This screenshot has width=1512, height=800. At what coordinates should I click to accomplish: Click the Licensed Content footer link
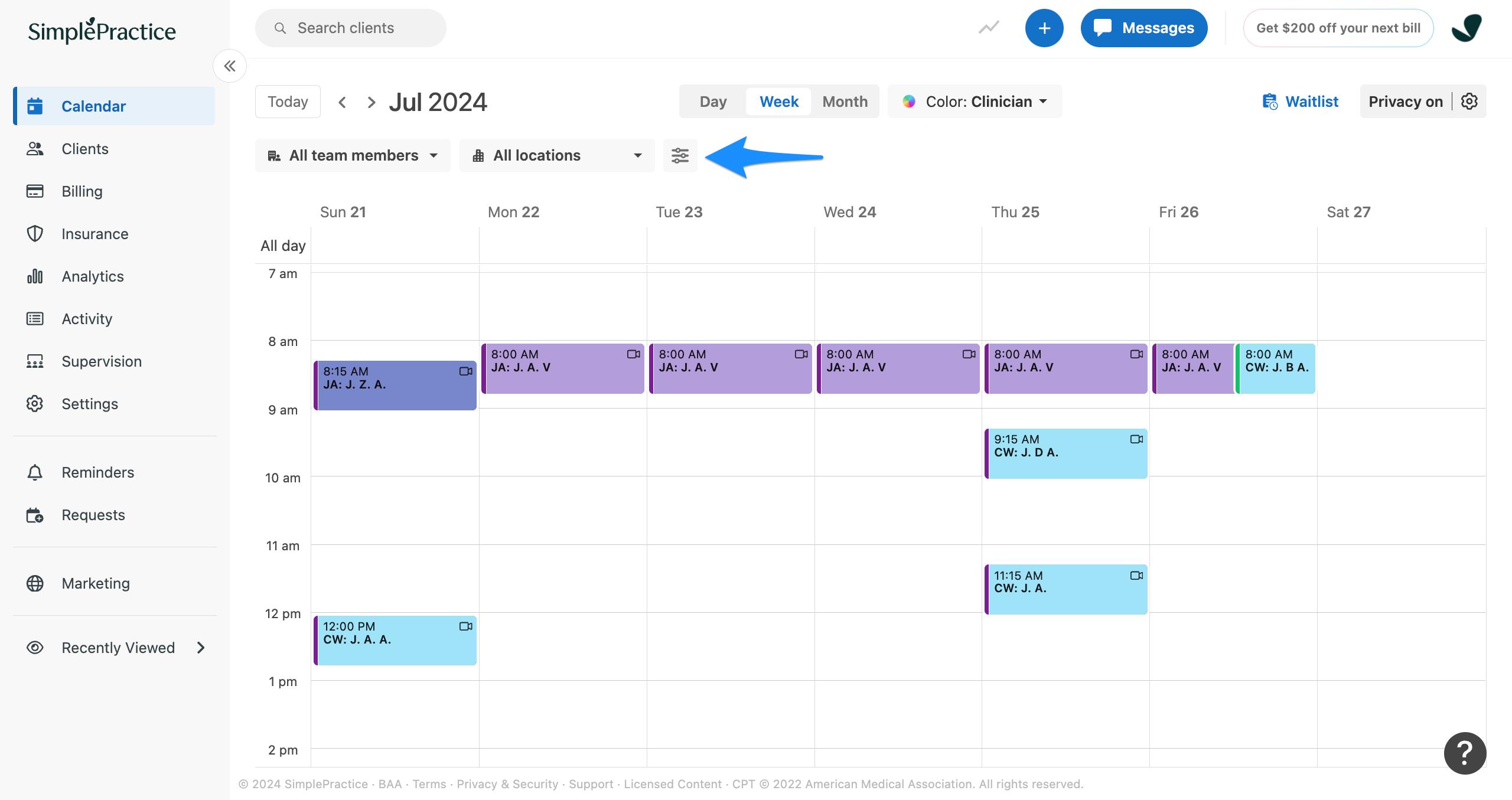click(x=673, y=784)
